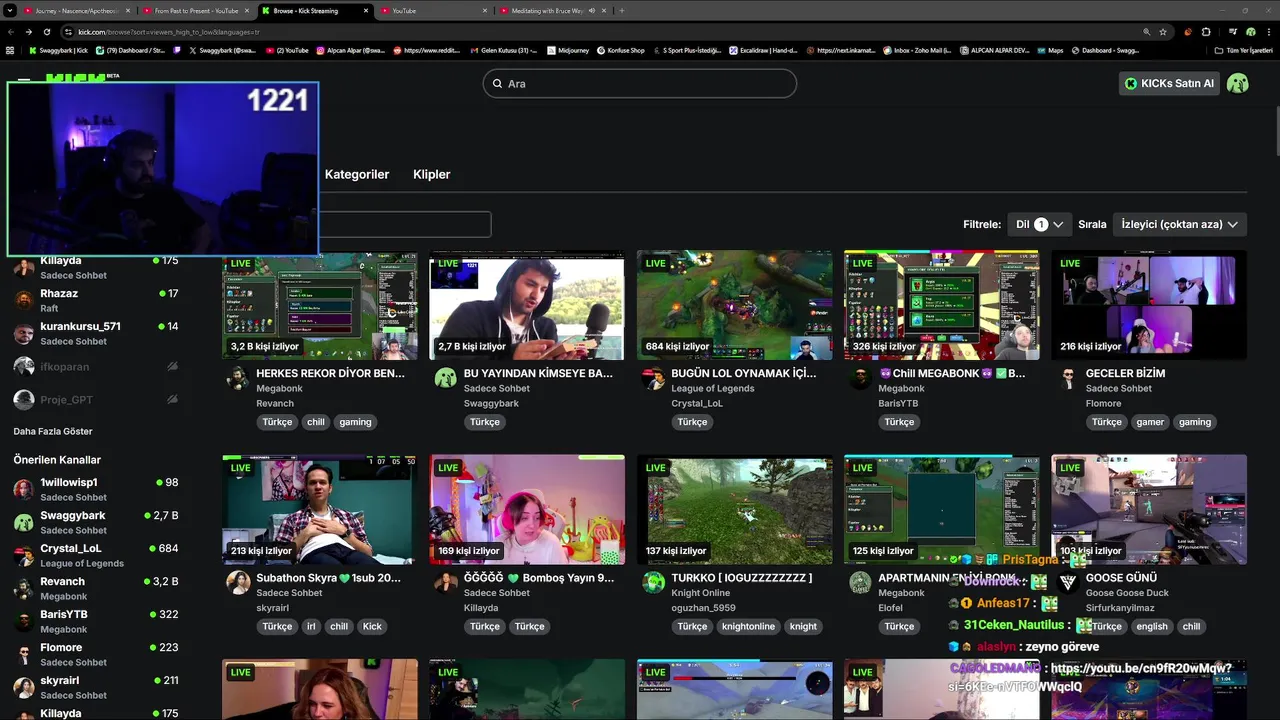1280x720 pixels.
Task: Open offline ifkoparan channel in sidebar
Action: pos(96,367)
